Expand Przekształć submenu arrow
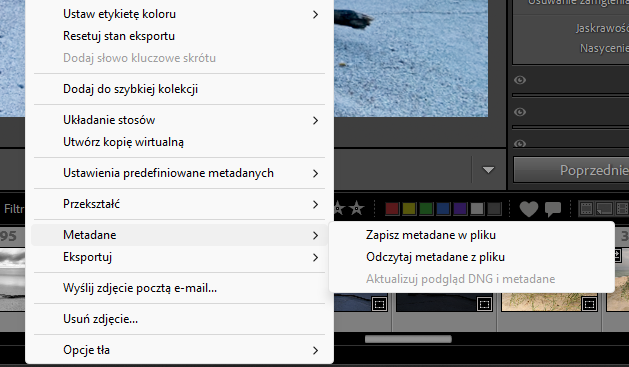This screenshot has width=629, height=367. pyautogui.click(x=316, y=205)
